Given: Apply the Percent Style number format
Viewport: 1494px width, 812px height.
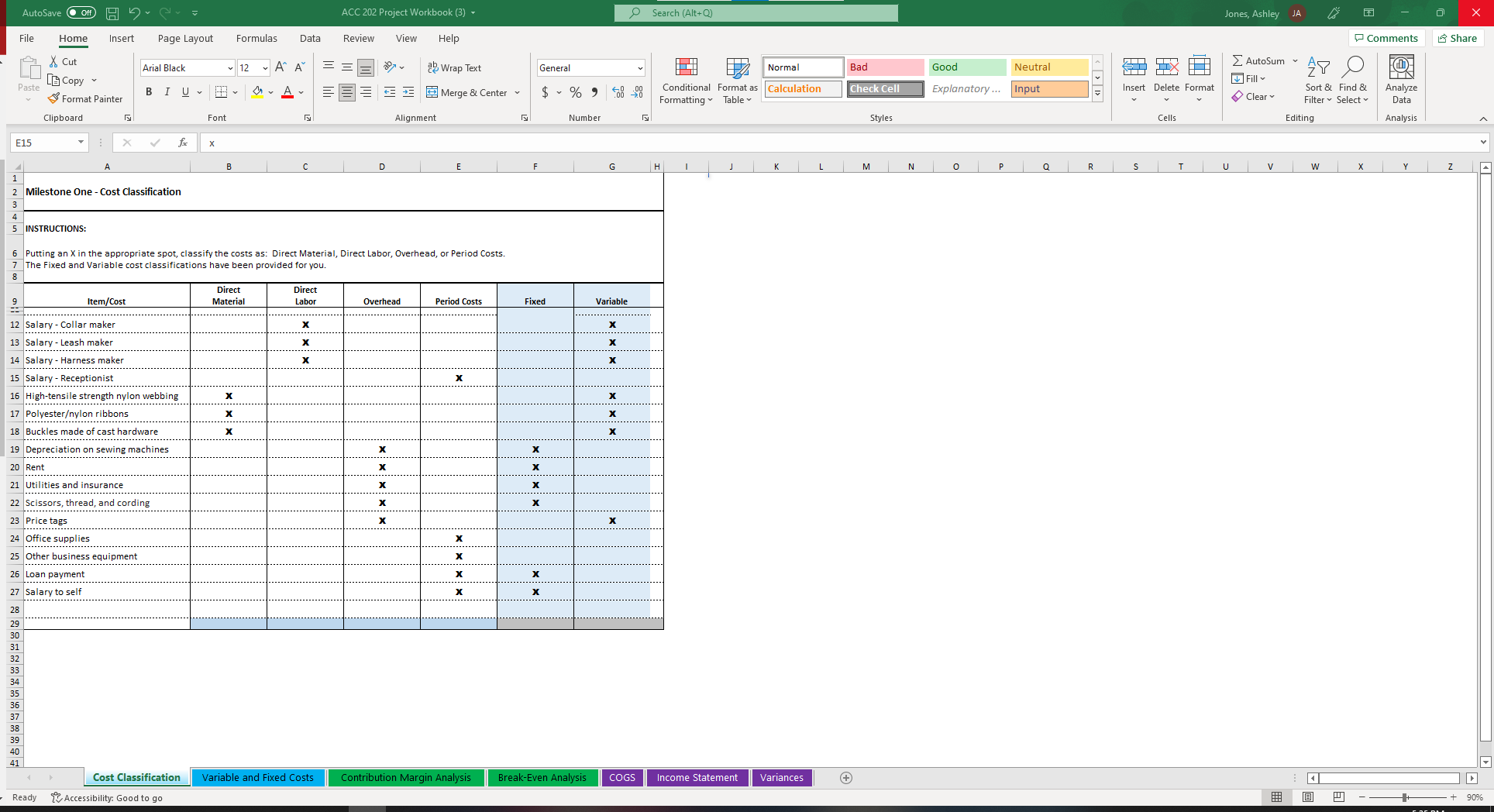Looking at the screenshot, I should point(575,92).
